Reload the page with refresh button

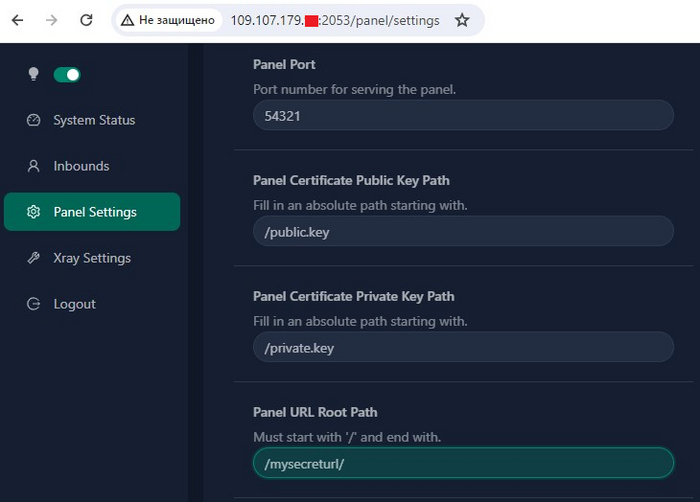(x=87, y=20)
